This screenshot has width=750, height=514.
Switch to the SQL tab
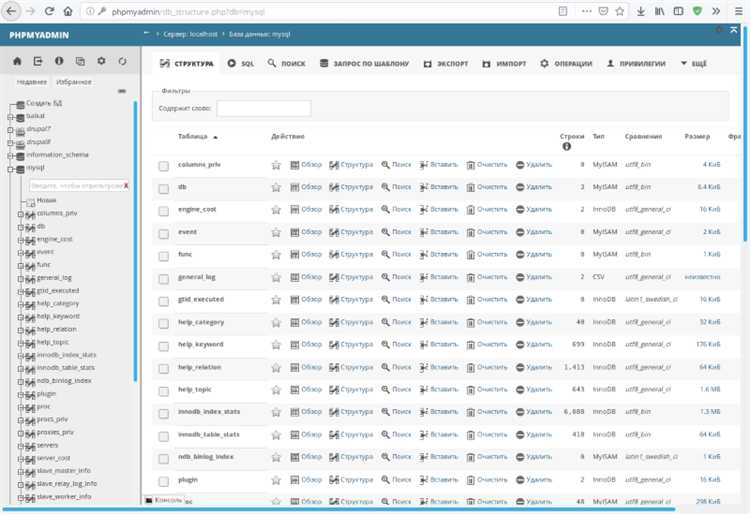click(240, 63)
